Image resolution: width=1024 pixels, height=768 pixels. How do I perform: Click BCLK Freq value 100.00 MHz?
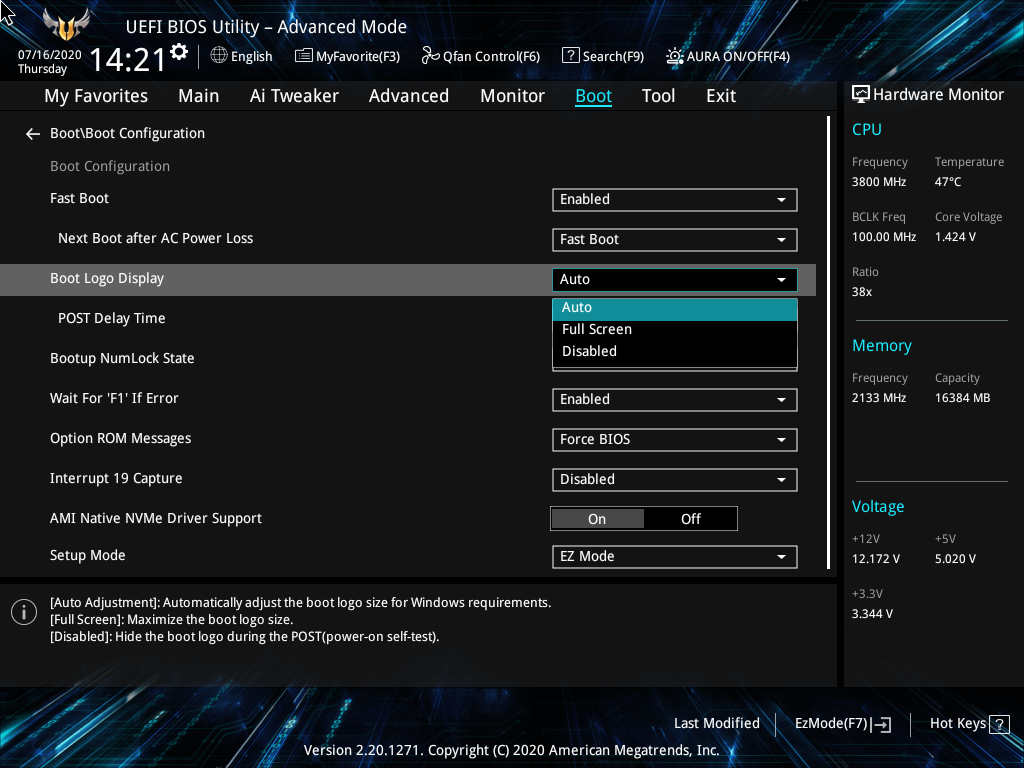tap(884, 237)
